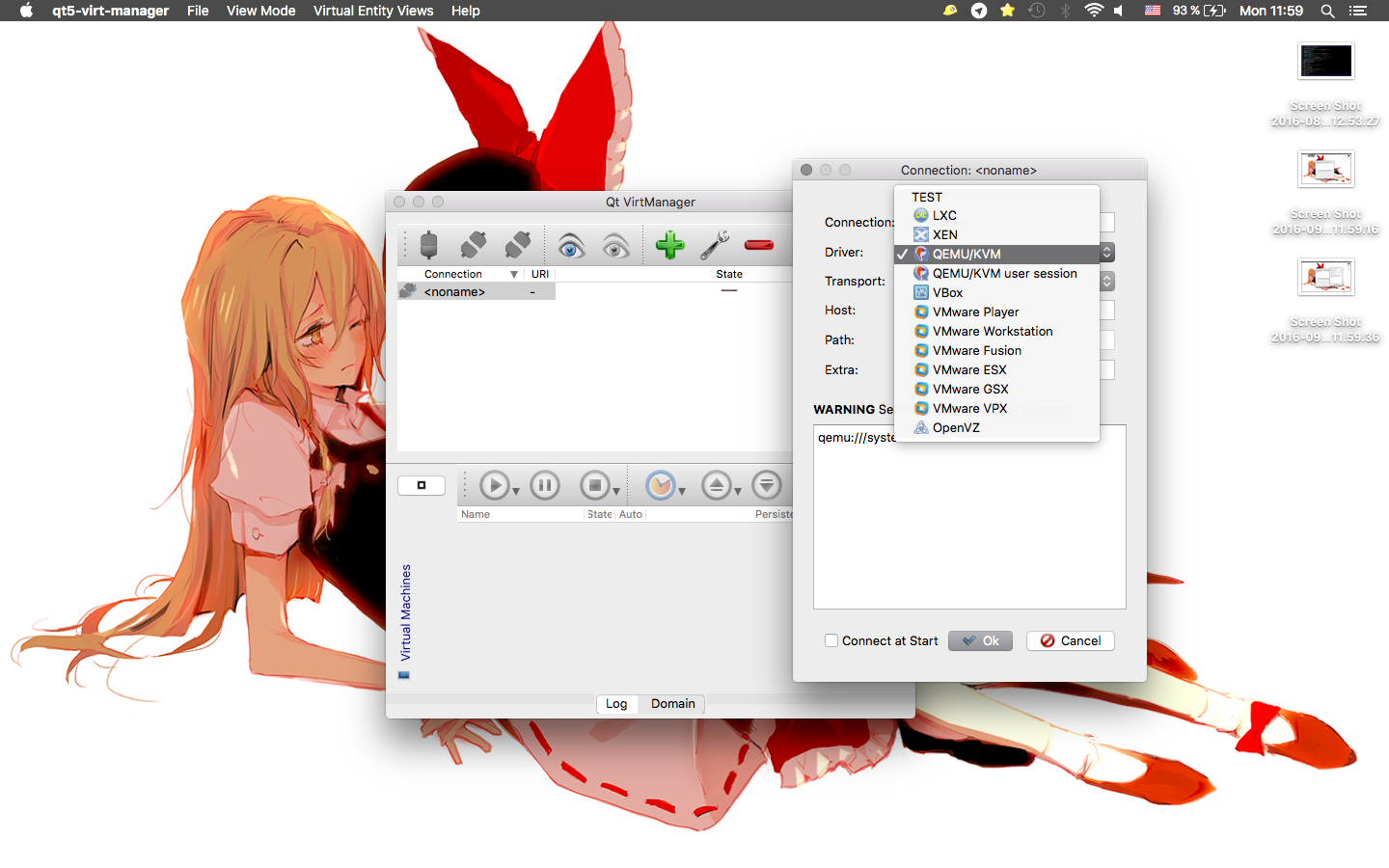
Task: Choose VMware ESX driver
Action: (997, 369)
